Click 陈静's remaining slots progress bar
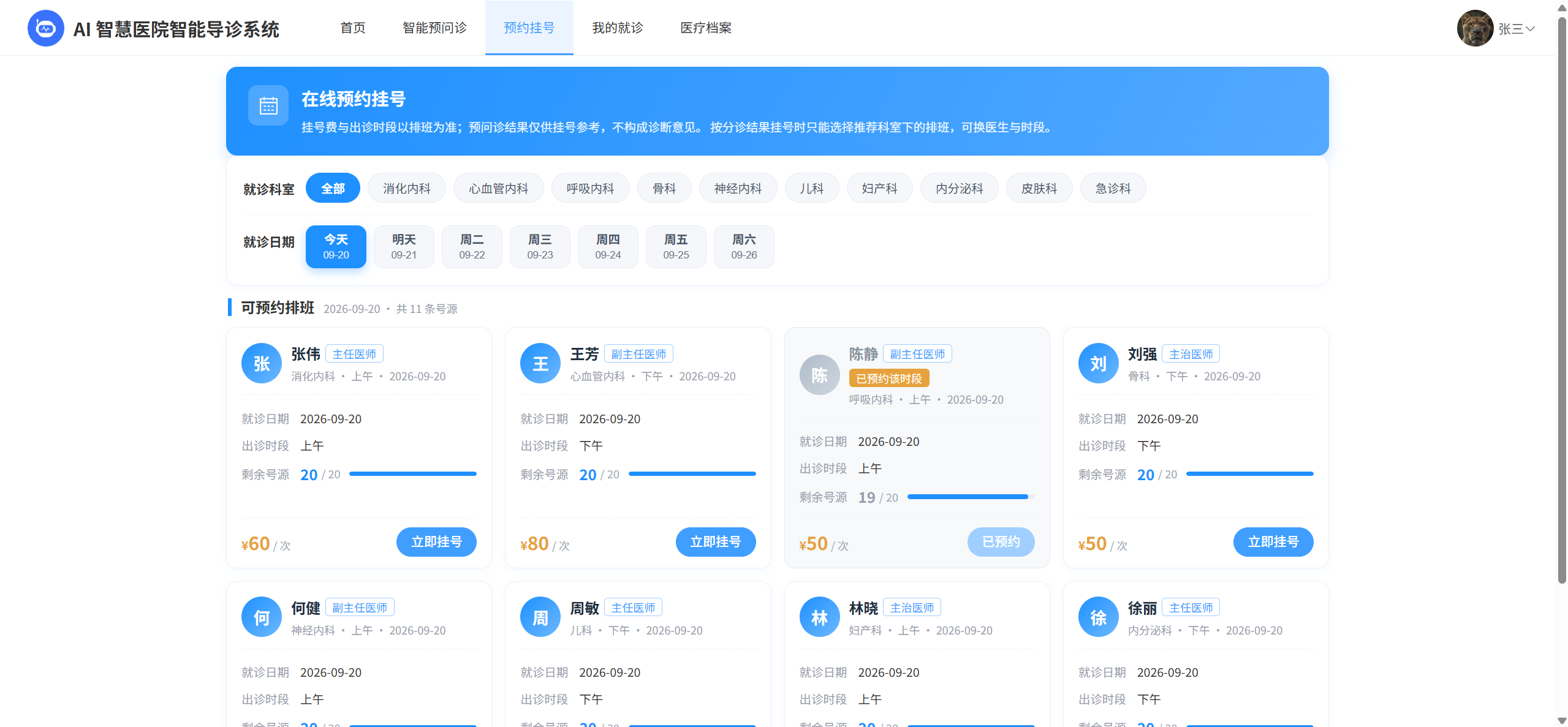 pos(971,497)
